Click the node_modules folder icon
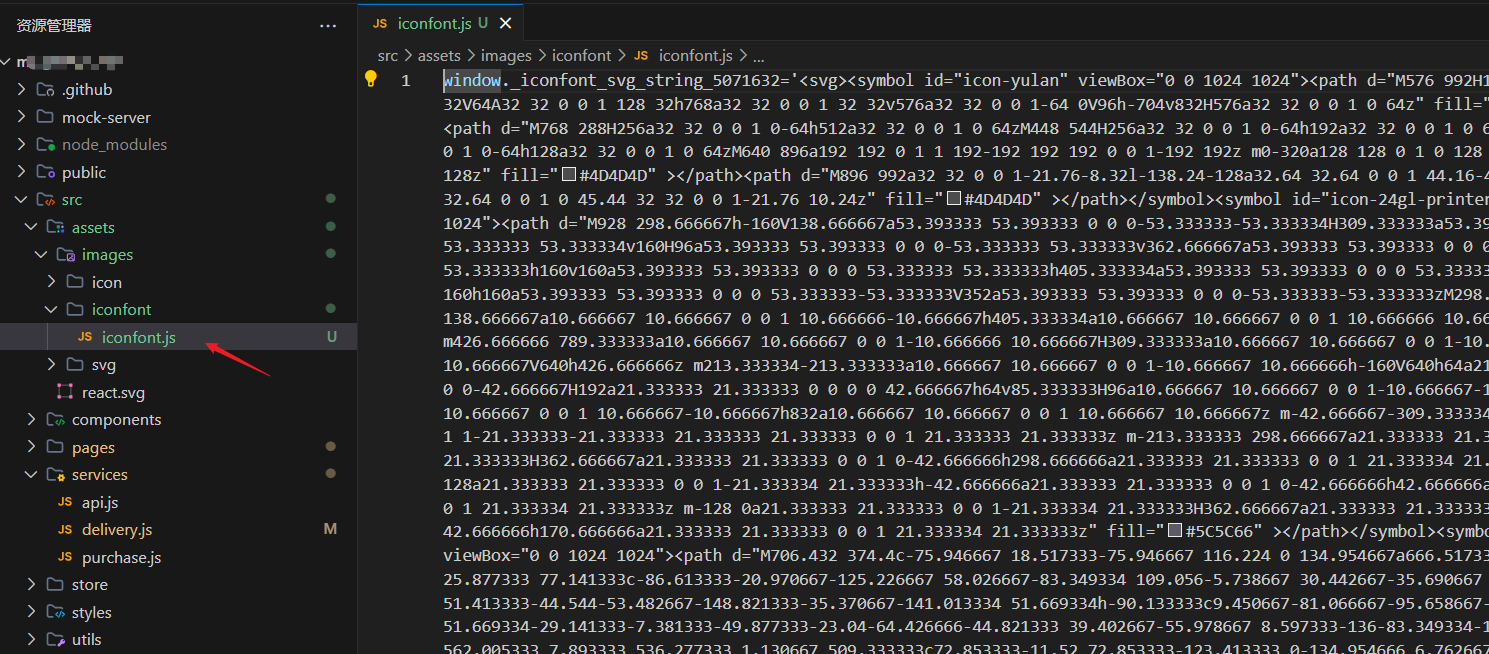This screenshot has width=1489, height=654. click(x=45, y=144)
